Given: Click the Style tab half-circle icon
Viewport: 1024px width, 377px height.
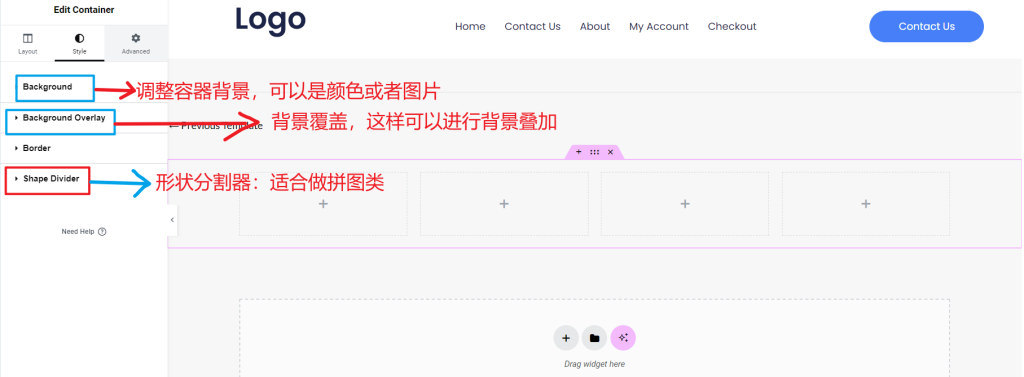Looking at the screenshot, I should pos(80,39).
